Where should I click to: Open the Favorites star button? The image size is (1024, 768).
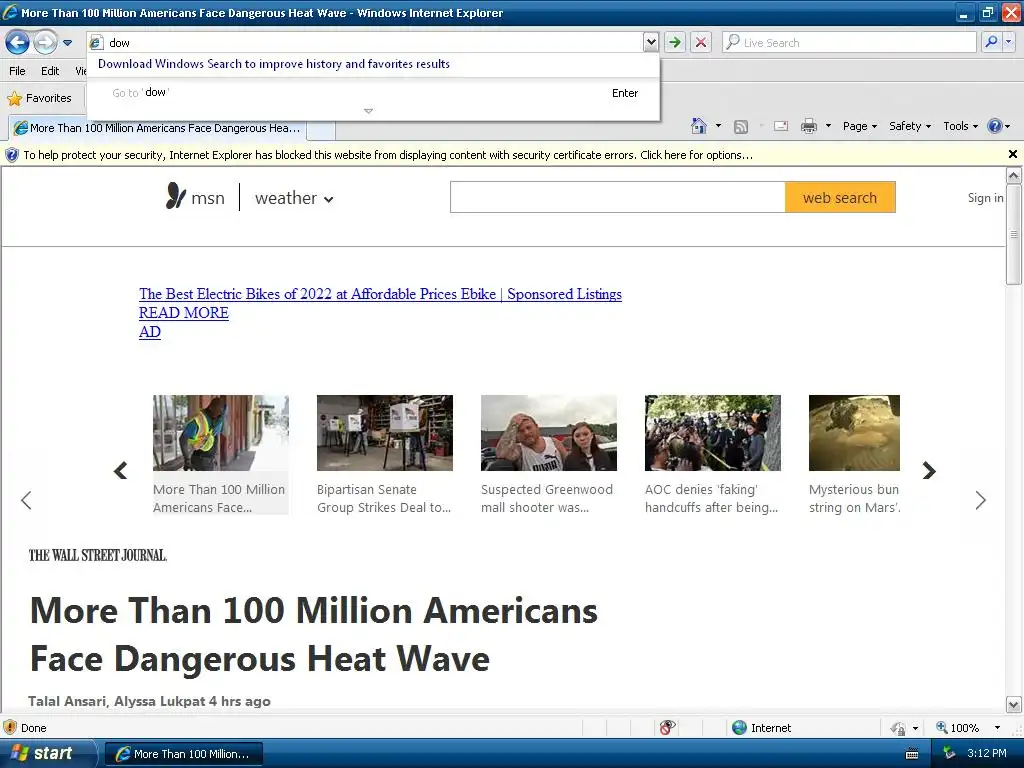pos(39,98)
